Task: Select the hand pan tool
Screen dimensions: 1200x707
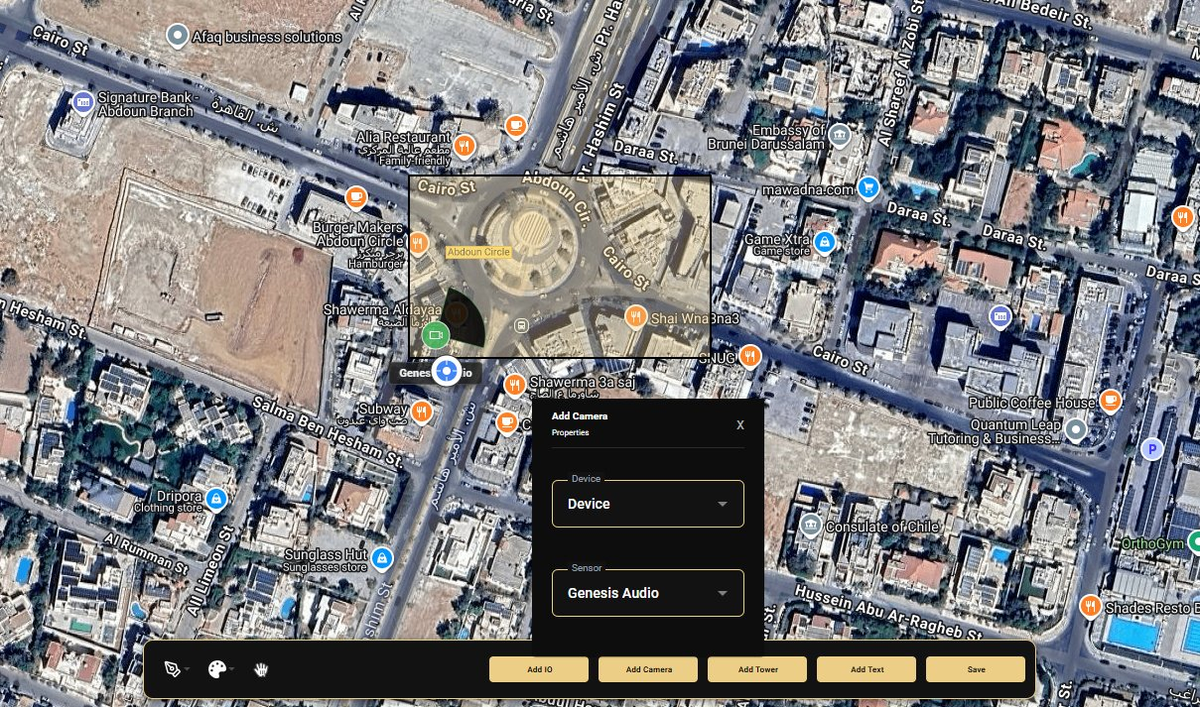Action: [263, 669]
